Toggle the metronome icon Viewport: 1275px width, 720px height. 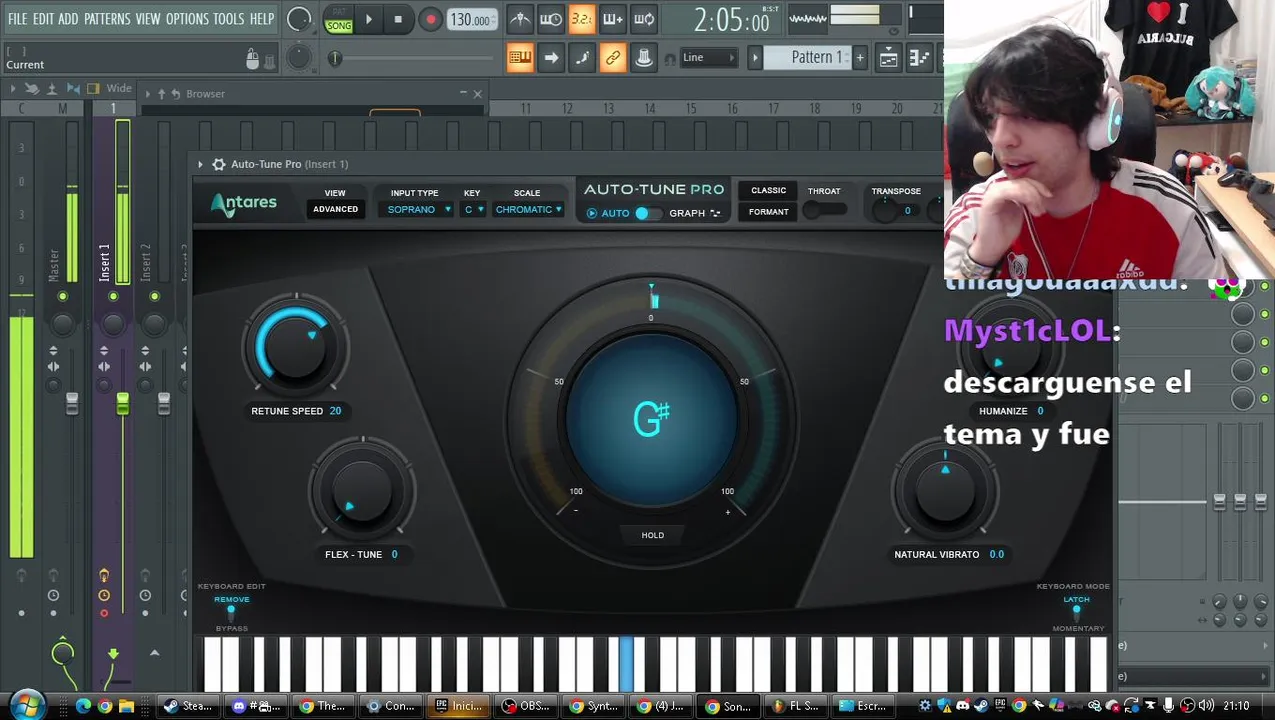520,19
